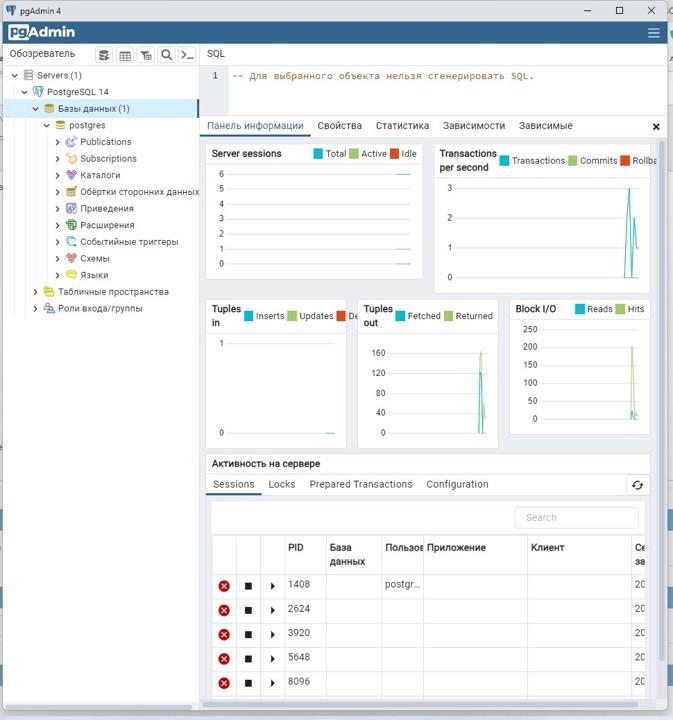673x720 pixels.
Task: Collapse the PostgreSQL 14 server node
Action: pos(24,92)
